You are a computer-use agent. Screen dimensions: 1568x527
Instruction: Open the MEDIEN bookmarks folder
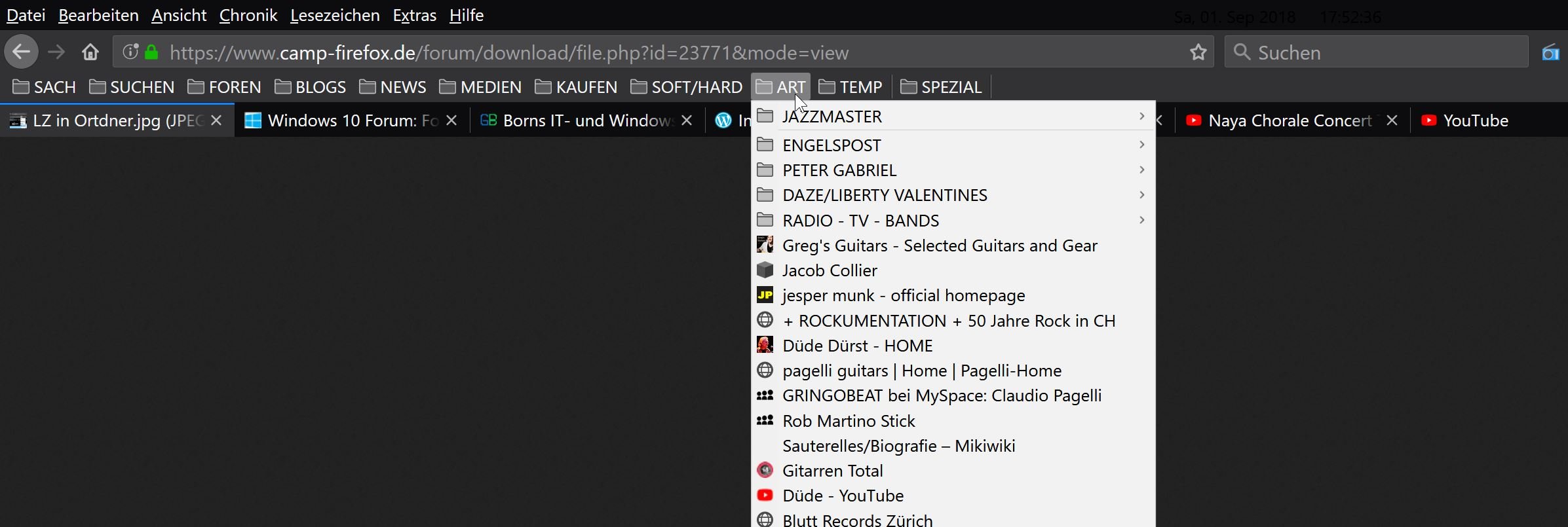(481, 87)
